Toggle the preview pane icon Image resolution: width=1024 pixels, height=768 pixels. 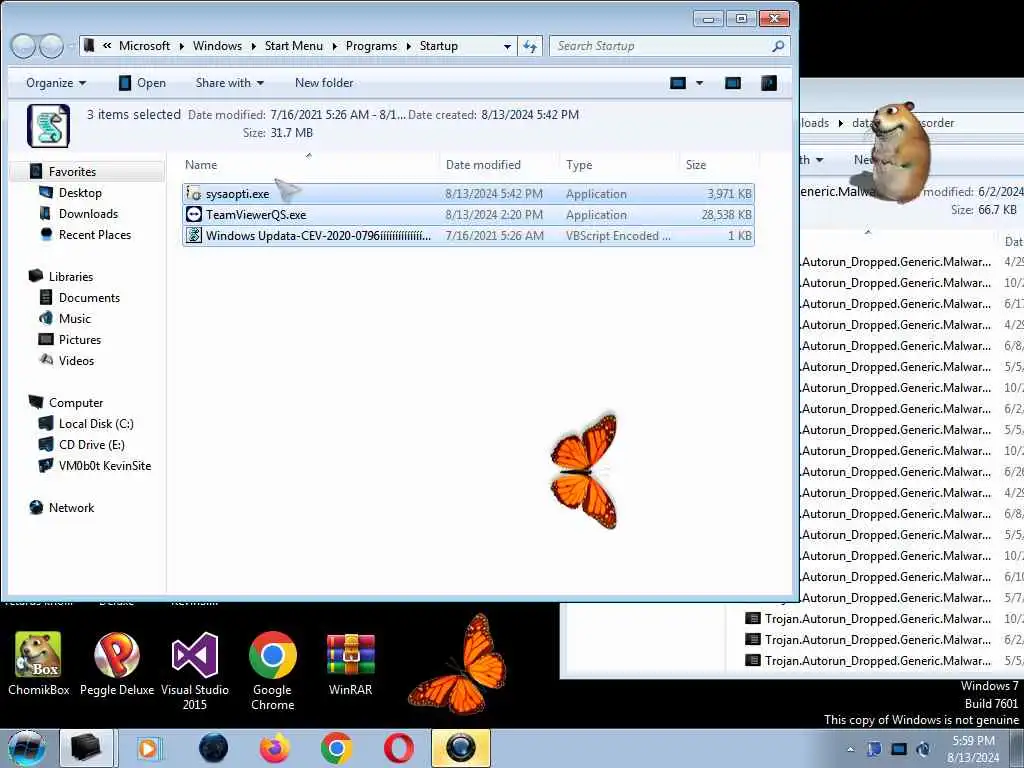tap(733, 83)
